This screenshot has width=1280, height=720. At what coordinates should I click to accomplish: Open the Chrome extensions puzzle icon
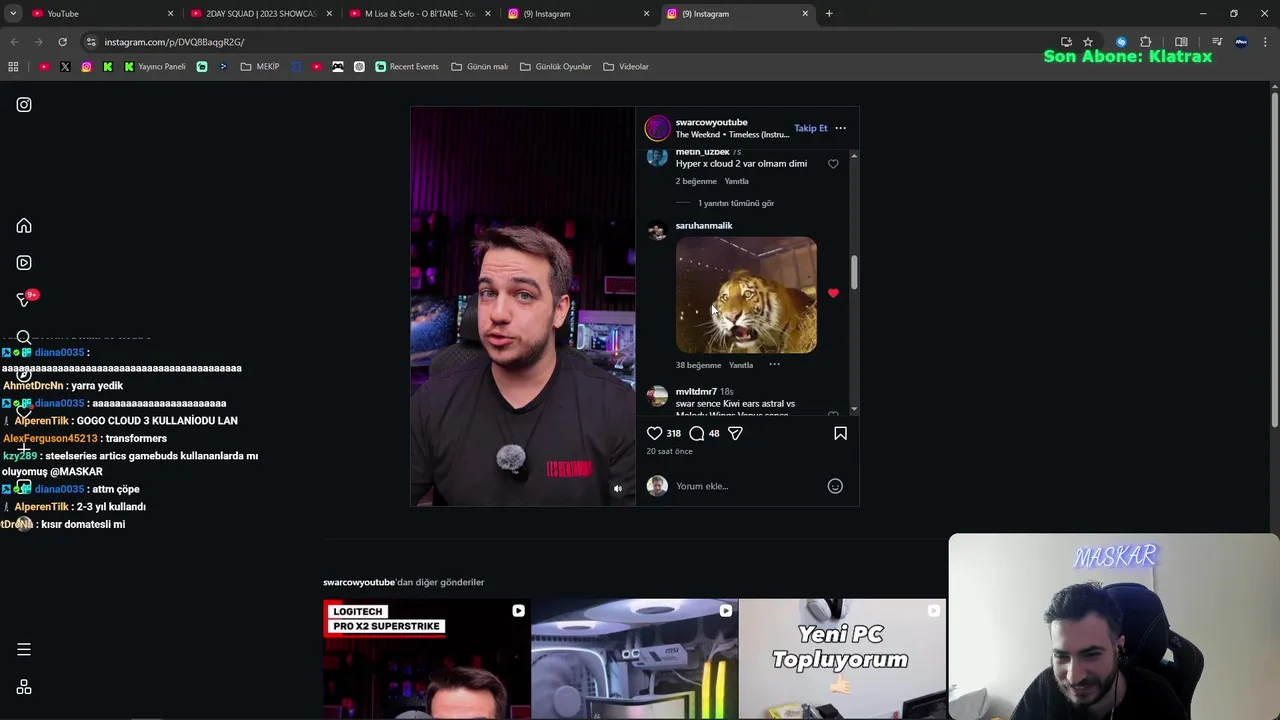pyautogui.click(x=1146, y=42)
